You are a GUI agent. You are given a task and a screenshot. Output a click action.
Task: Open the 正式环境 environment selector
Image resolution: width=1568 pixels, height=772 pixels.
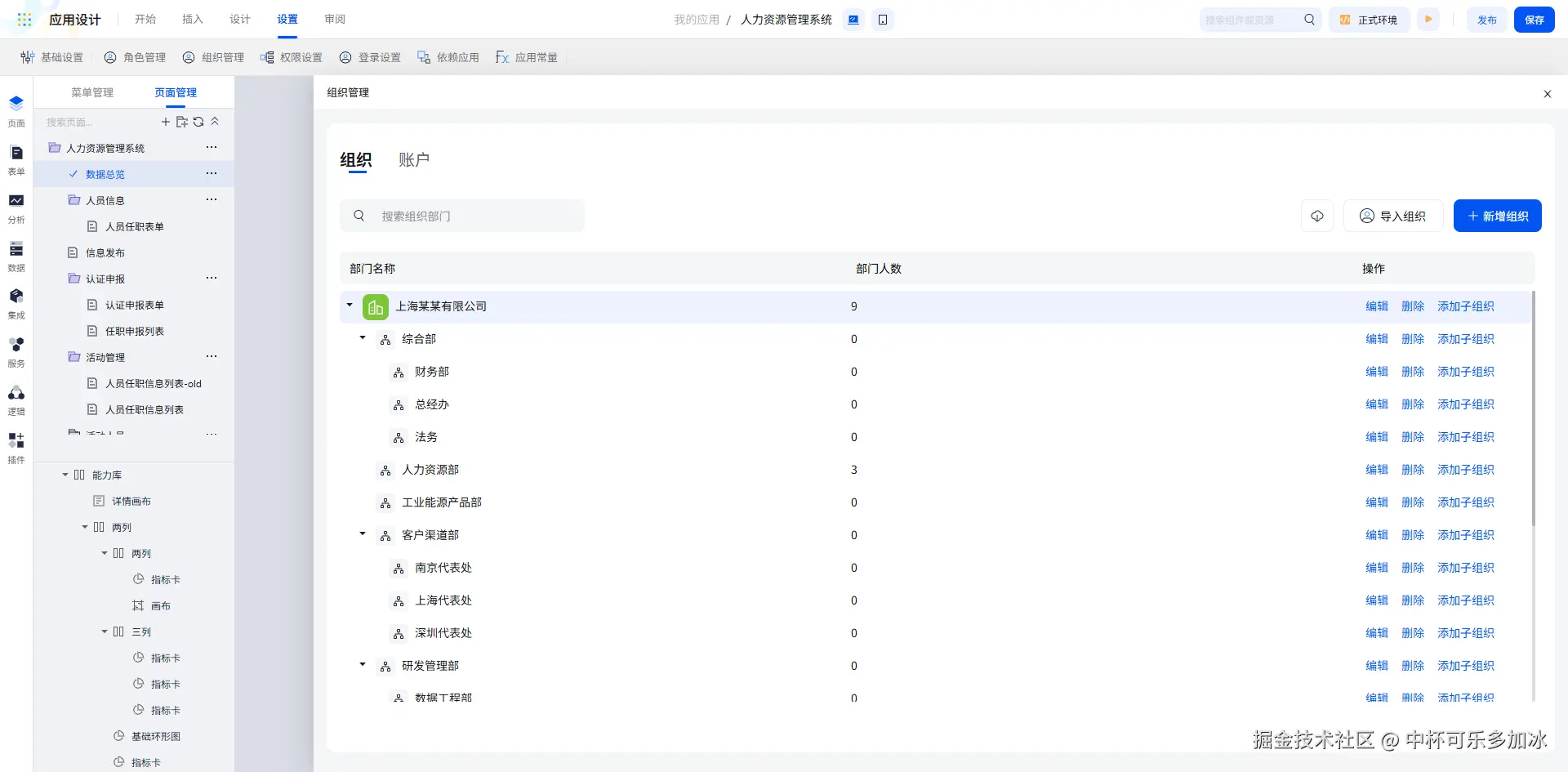pyautogui.click(x=1370, y=20)
